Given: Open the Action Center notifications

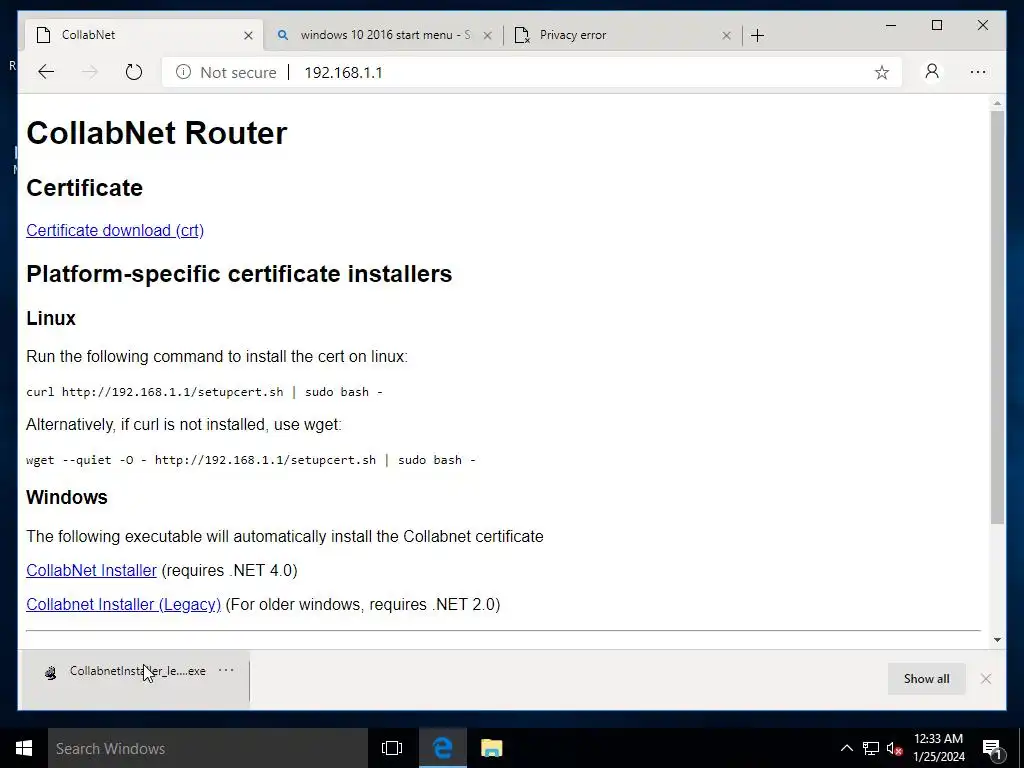Looking at the screenshot, I should (992, 748).
